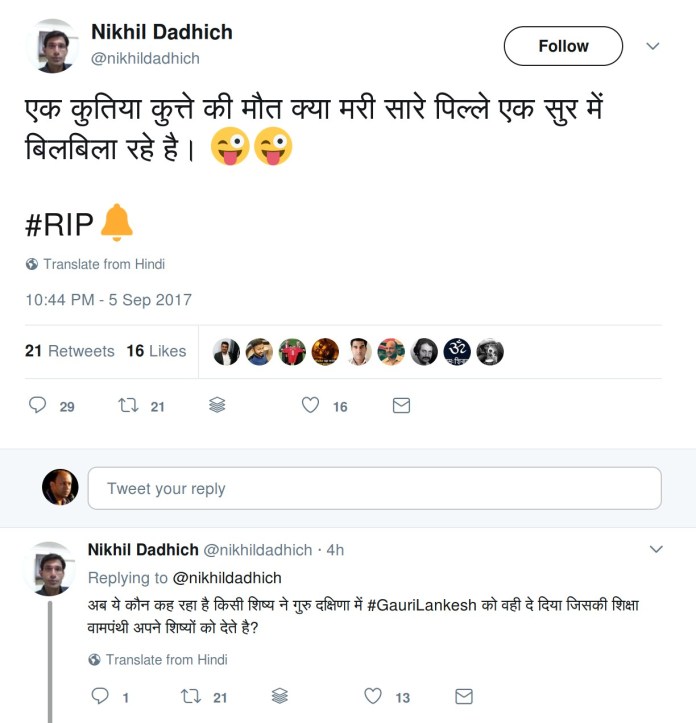View the 16 Likes list
Image resolution: width=696 pixels, height=723 pixels.
tap(156, 351)
